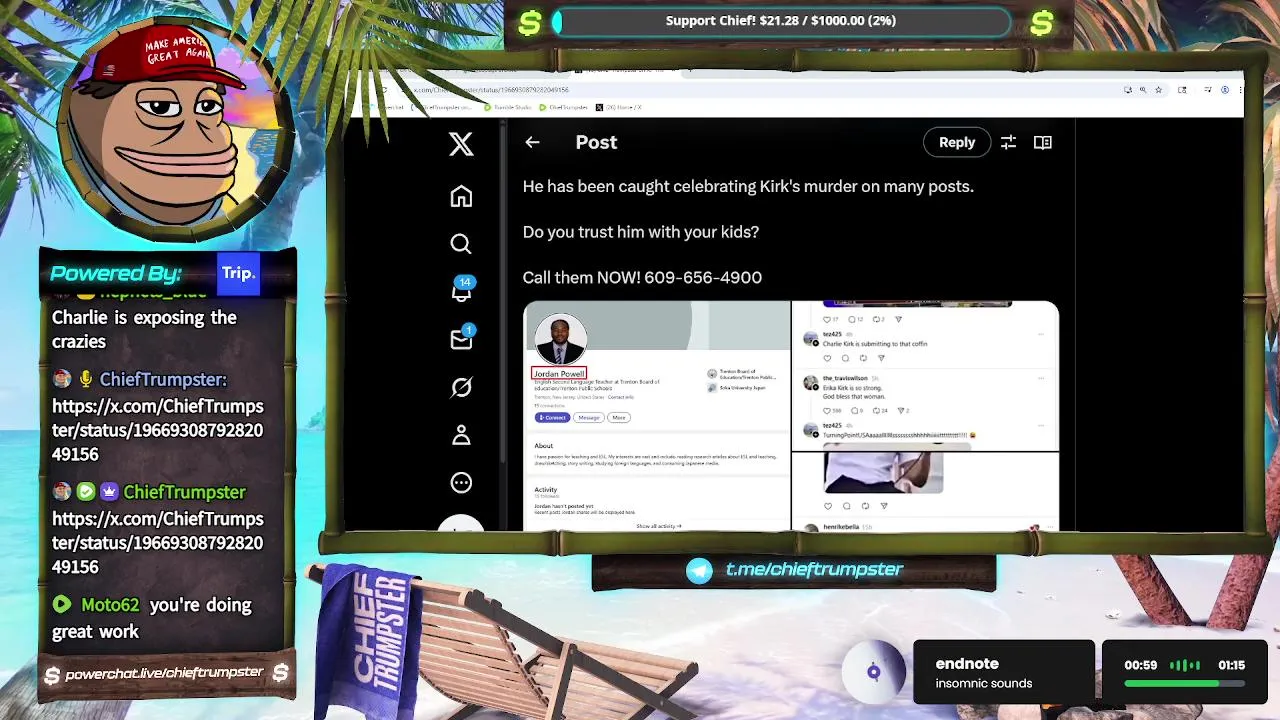
Task: Click song title "endnote"
Action: pos(967,664)
